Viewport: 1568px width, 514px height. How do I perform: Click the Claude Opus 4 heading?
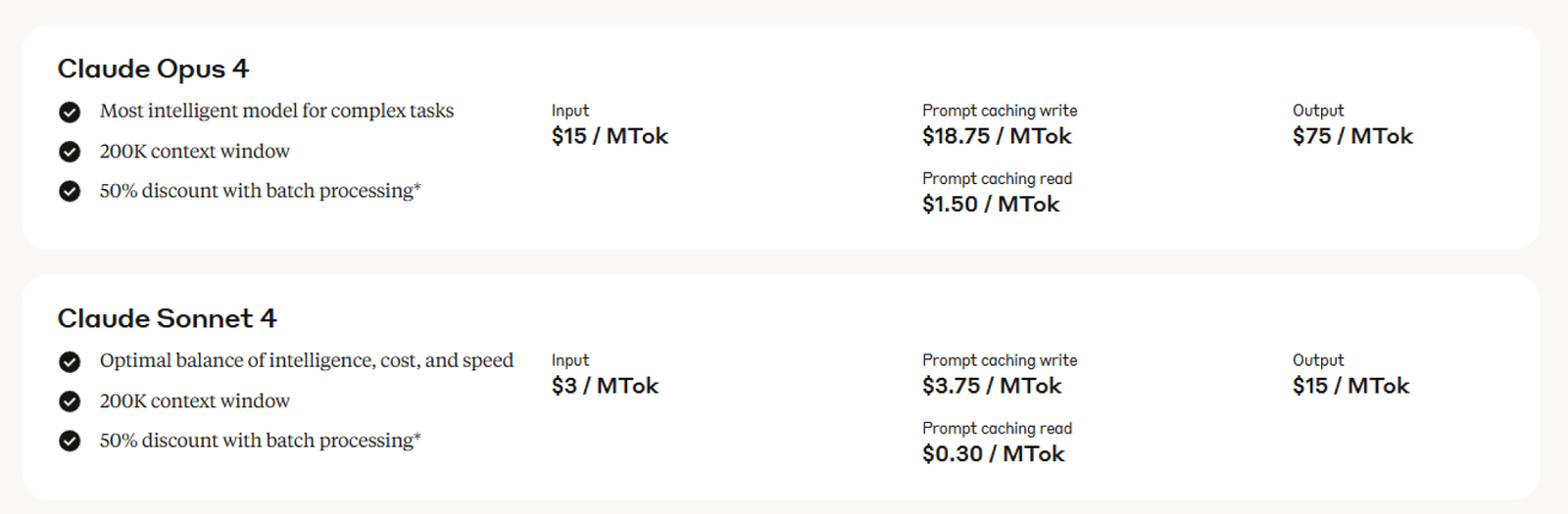153,69
